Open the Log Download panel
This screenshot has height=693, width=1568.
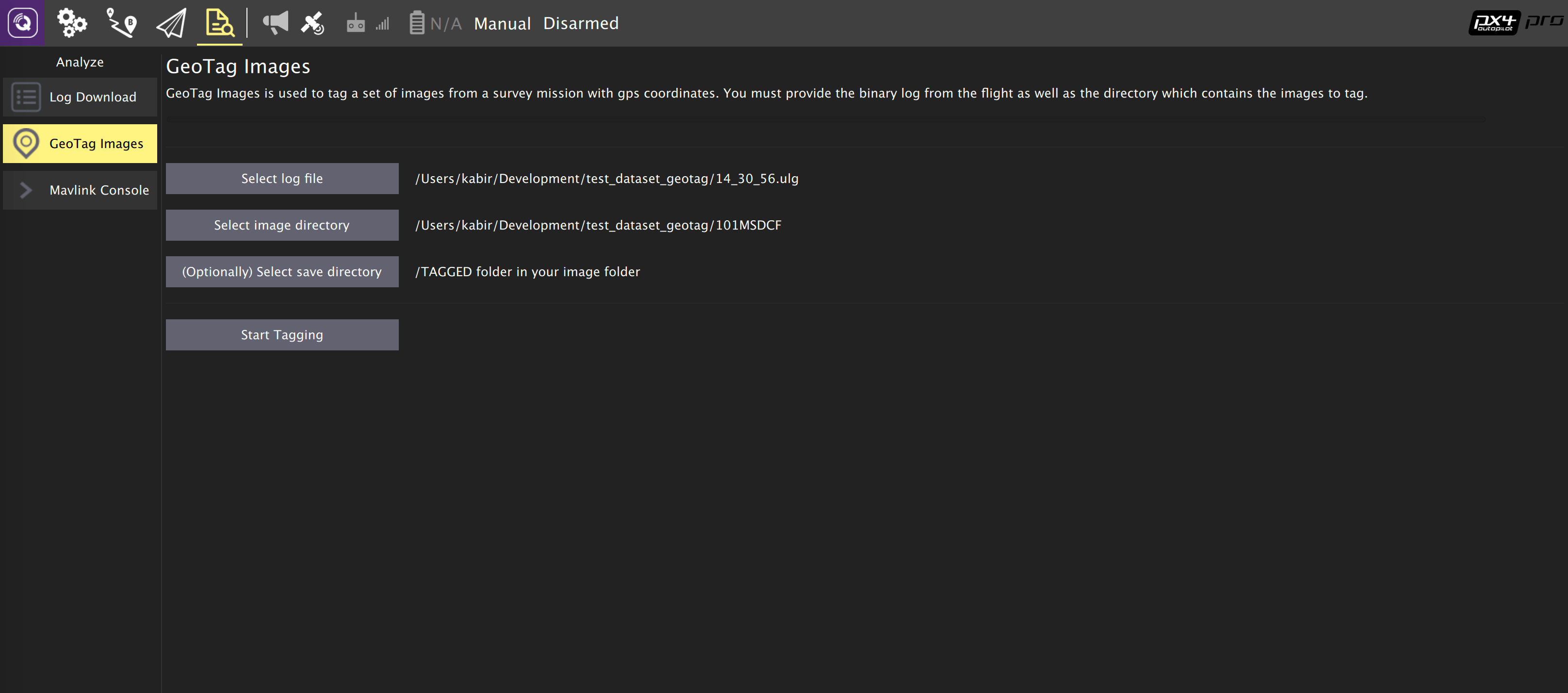(x=79, y=96)
